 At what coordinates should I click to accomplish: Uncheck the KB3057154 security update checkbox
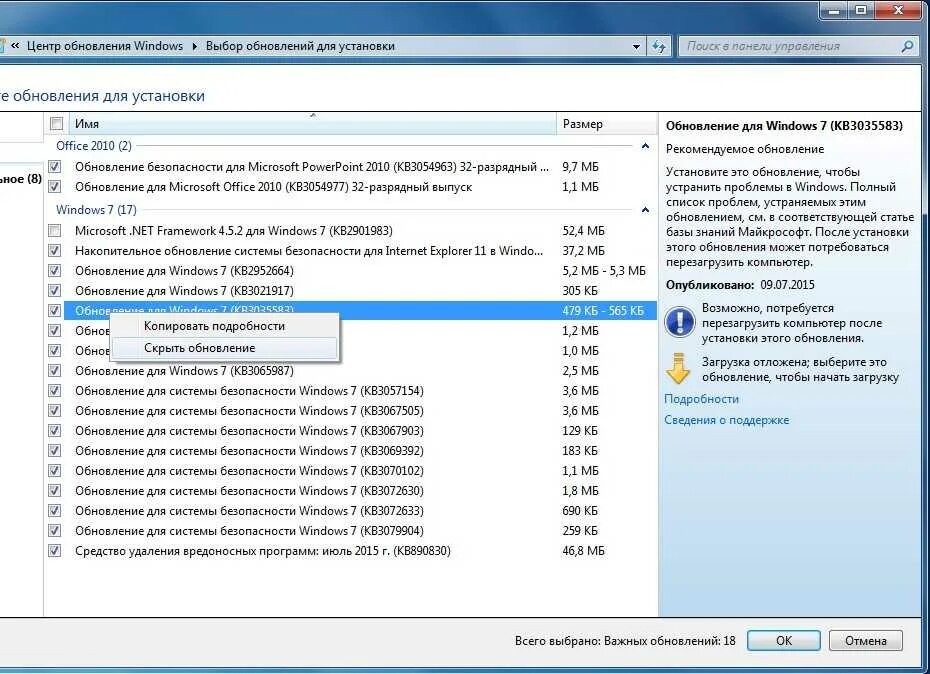55,390
